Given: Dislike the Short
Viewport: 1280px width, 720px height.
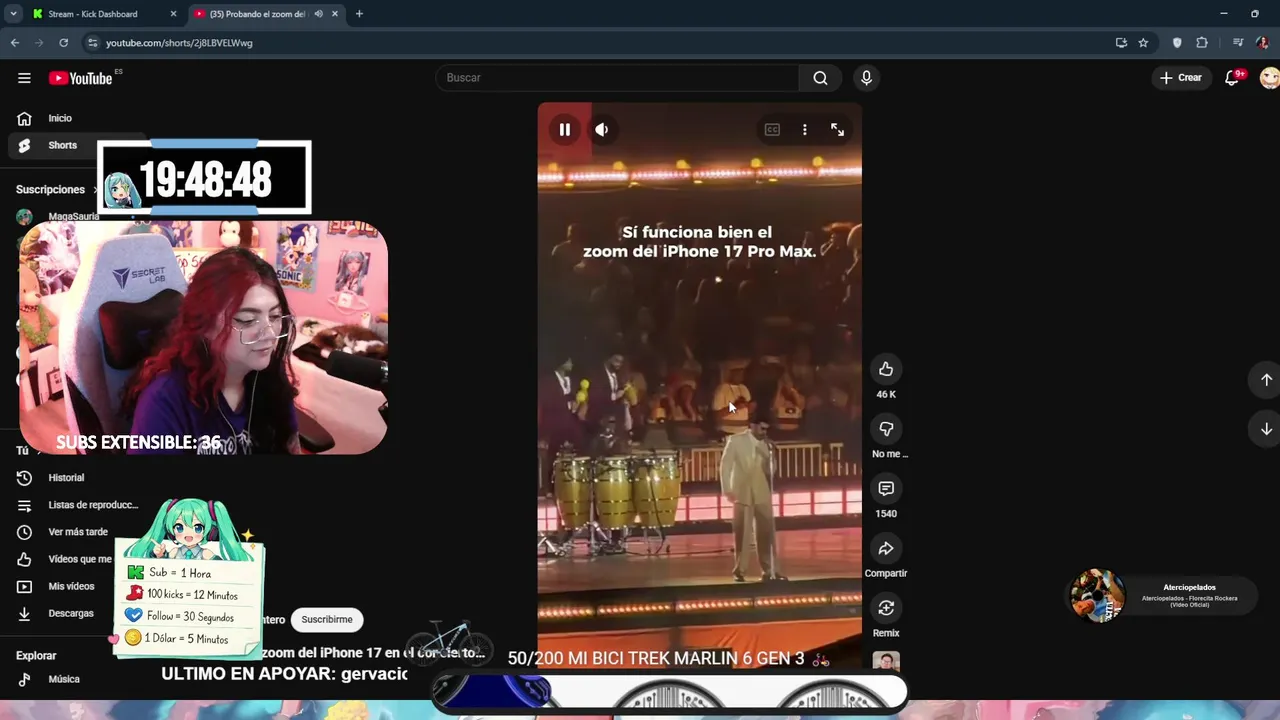Looking at the screenshot, I should pyautogui.click(x=886, y=429).
